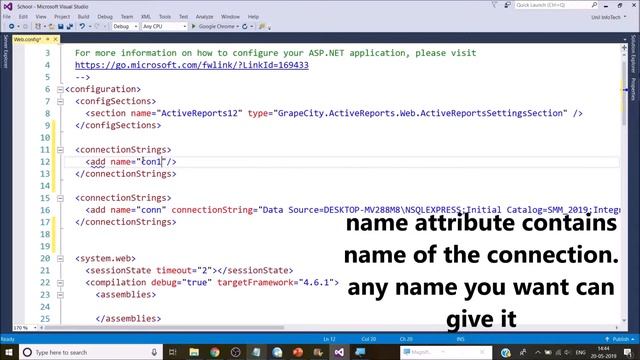640x360 pixels.
Task: Open the Any CPU platform dropdown
Action: [164, 27]
